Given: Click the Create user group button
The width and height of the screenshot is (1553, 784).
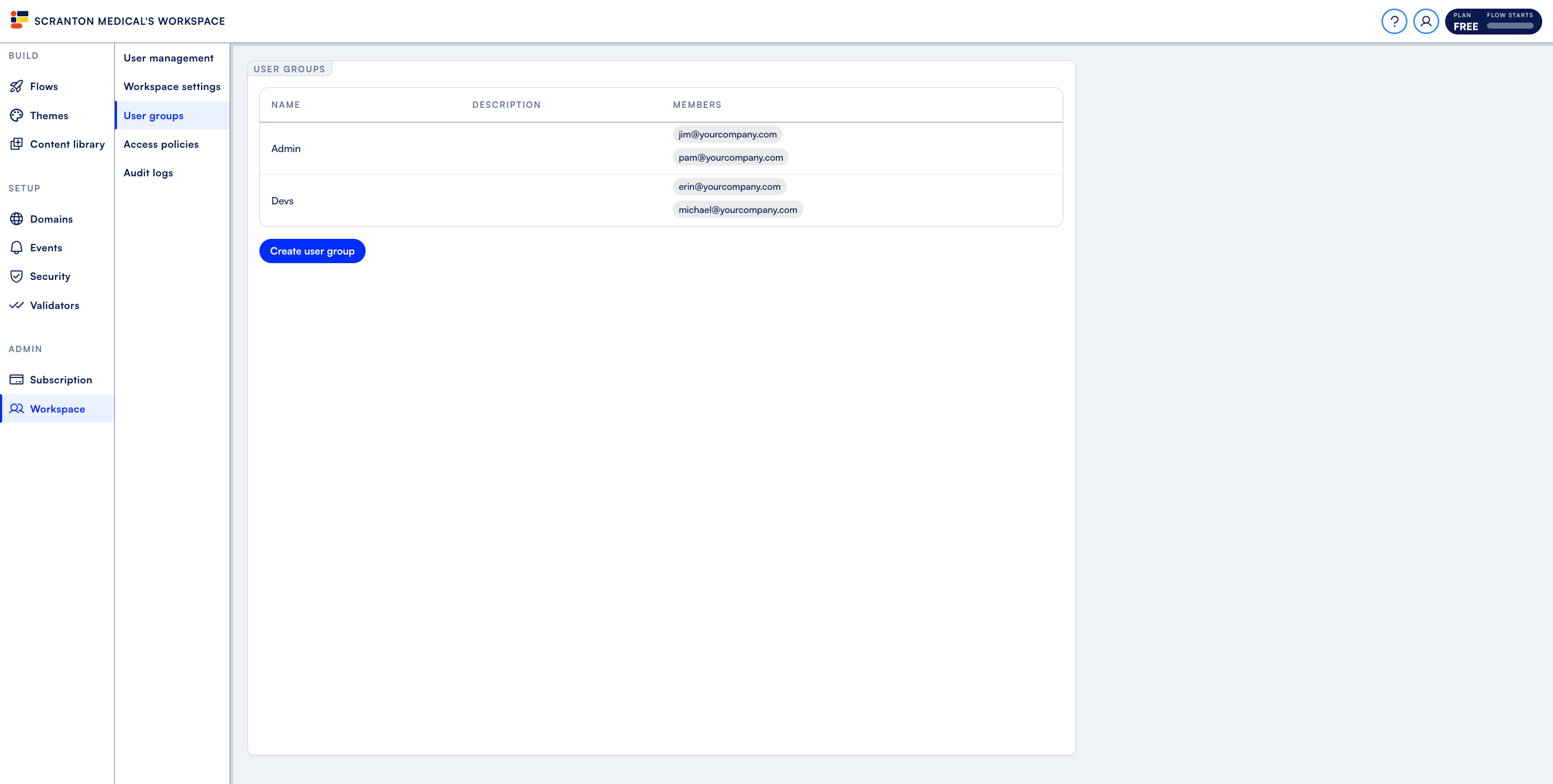Looking at the screenshot, I should (312, 251).
